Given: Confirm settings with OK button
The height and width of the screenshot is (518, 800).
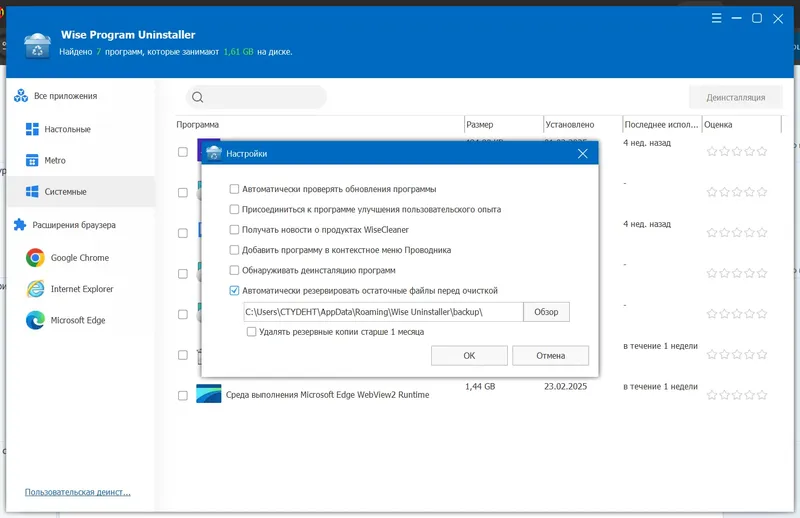Looking at the screenshot, I should pyautogui.click(x=469, y=356).
